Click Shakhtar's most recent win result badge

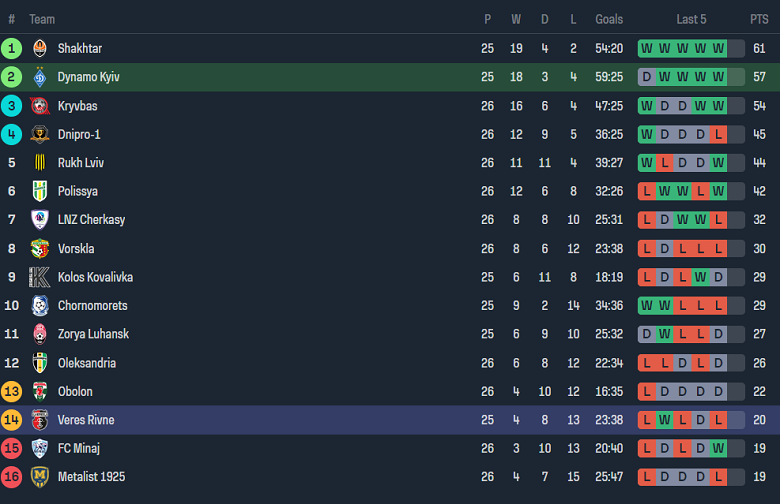pyautogui.click(x=718, y=48)
